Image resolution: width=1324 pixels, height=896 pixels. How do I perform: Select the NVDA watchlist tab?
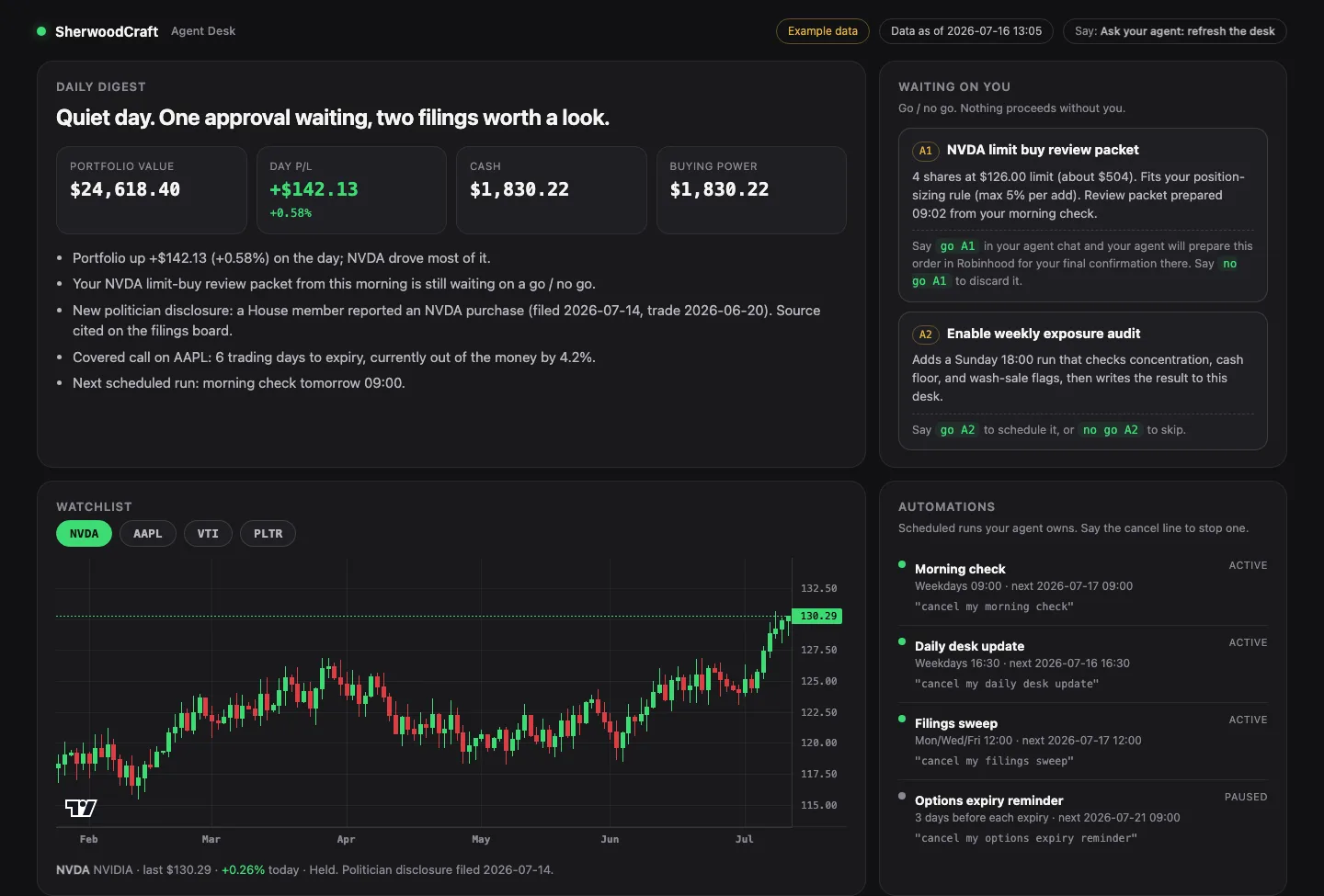[x=84, y=534]
